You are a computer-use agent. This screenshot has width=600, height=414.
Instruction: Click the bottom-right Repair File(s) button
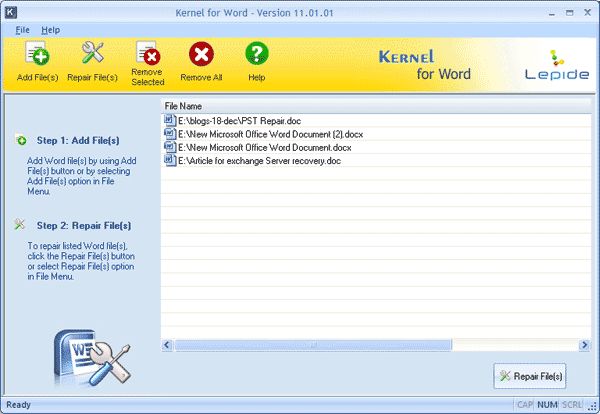[530, 376]
